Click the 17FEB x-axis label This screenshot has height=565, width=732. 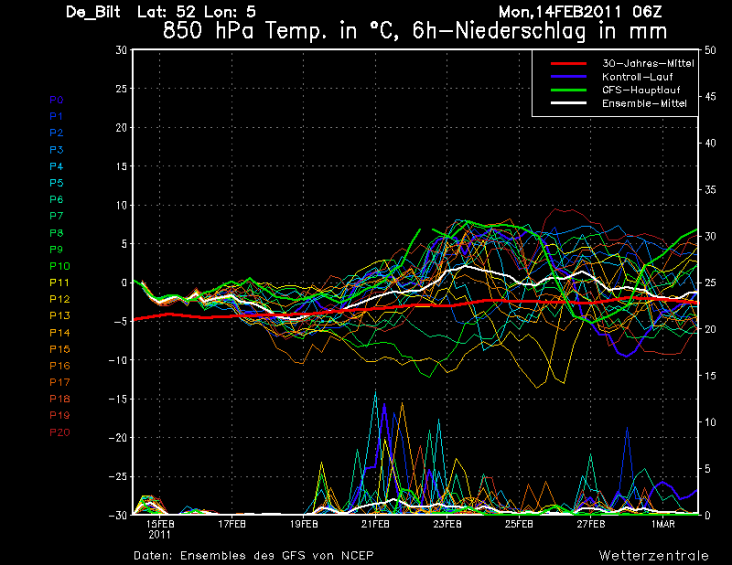click(232, 524)
